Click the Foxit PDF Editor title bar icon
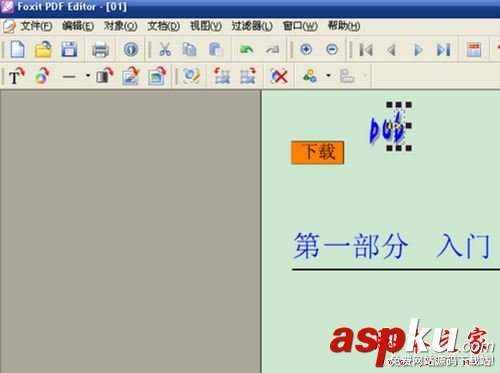 7,7
